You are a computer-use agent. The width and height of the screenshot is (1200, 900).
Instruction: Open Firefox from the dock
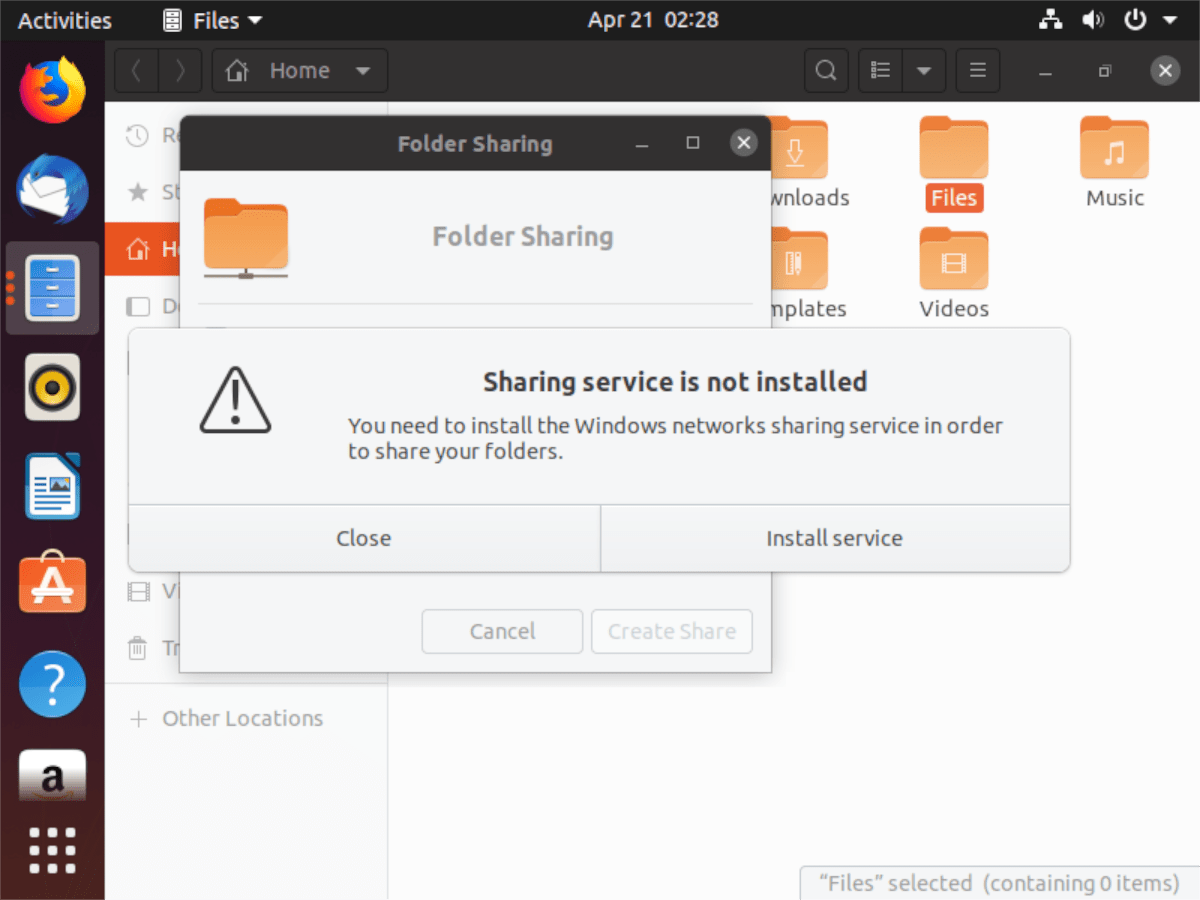coord(51,88)
